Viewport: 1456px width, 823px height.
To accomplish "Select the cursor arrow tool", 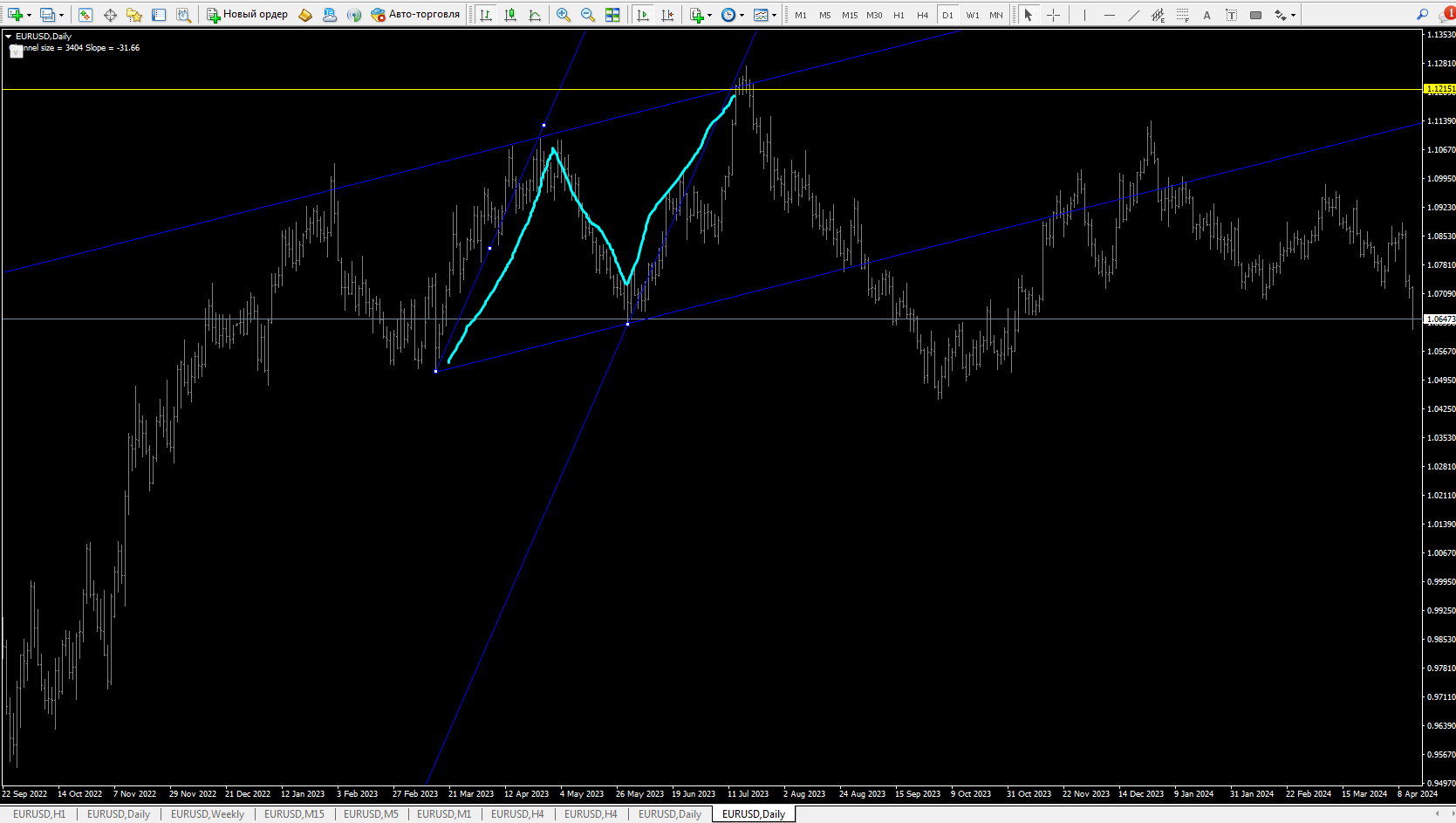I will 1029,15.
